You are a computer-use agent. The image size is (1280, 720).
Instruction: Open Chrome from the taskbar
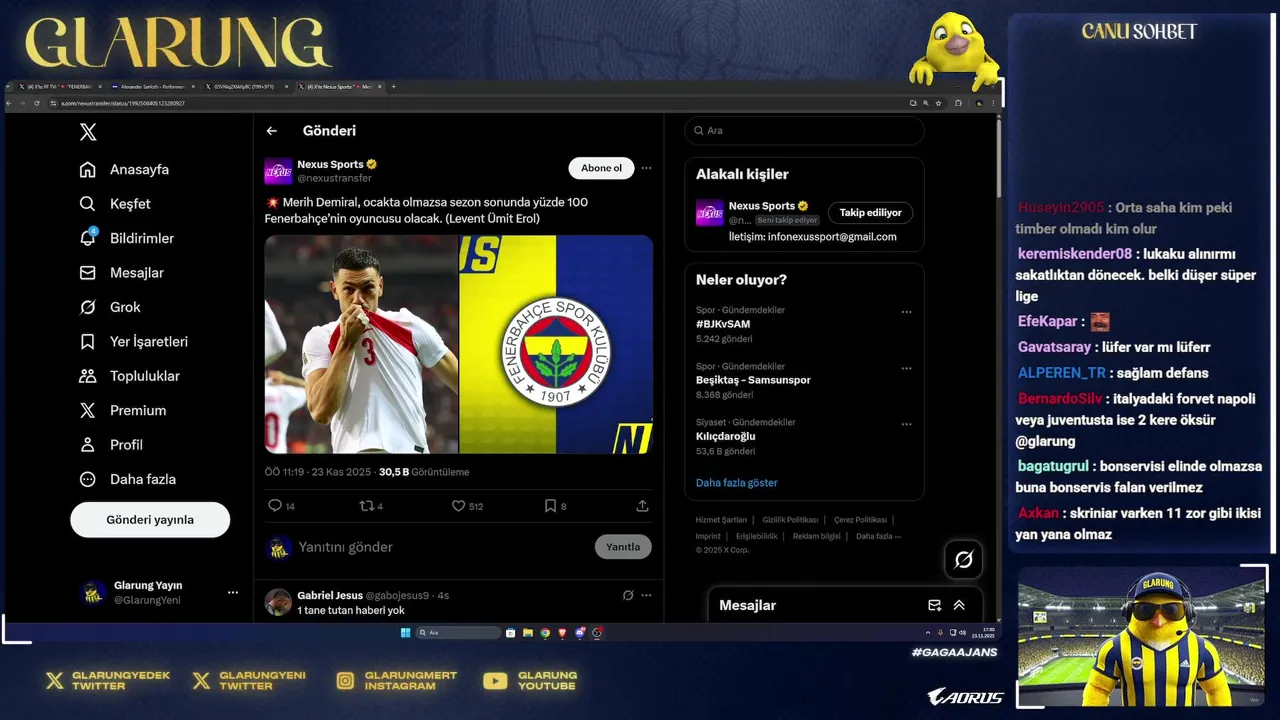pyautogui.click(x=545, y=633)
